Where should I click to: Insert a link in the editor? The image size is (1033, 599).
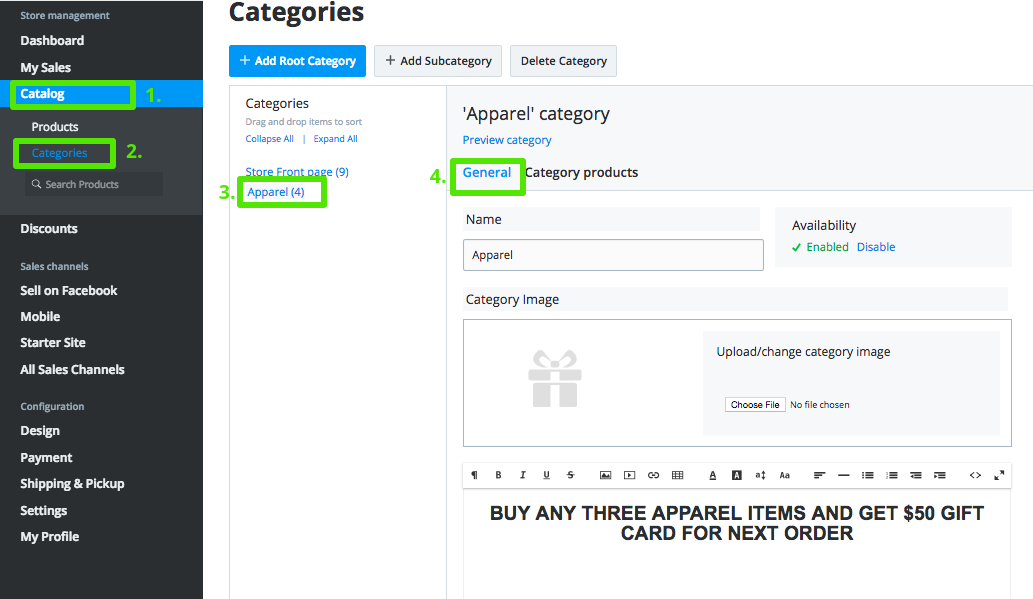pyautogui.click(x=653, y=475)
